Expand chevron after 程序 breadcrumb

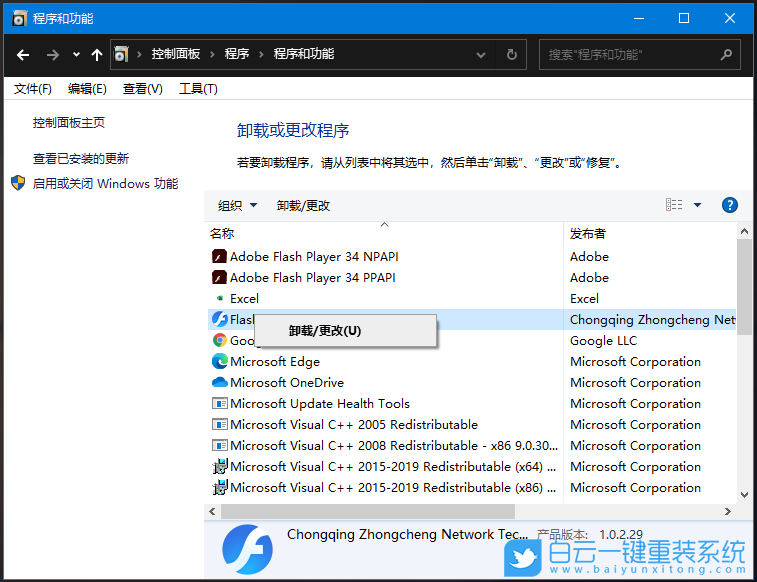click(261, 54)
